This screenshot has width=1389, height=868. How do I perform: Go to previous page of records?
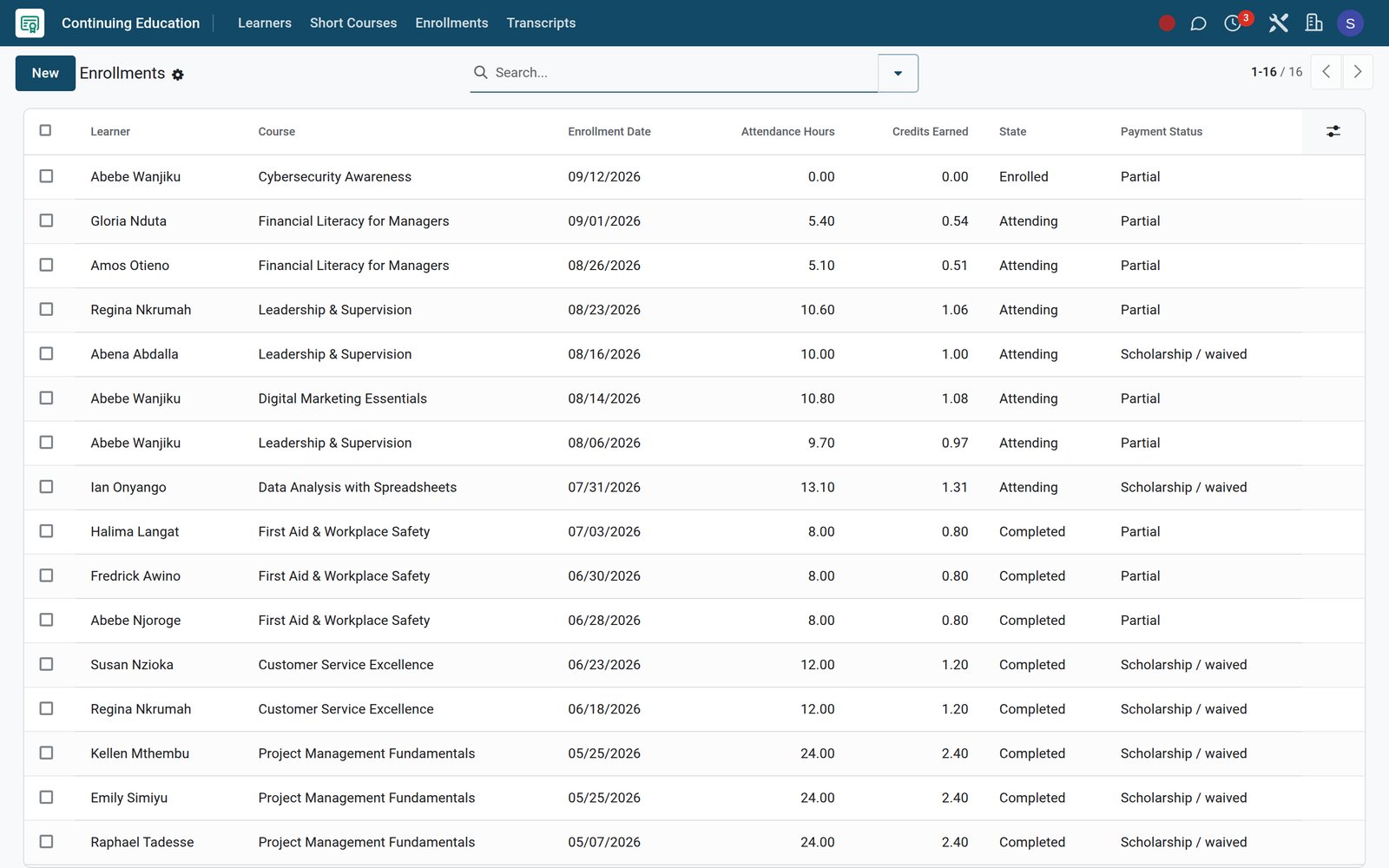click(1326, 72)
